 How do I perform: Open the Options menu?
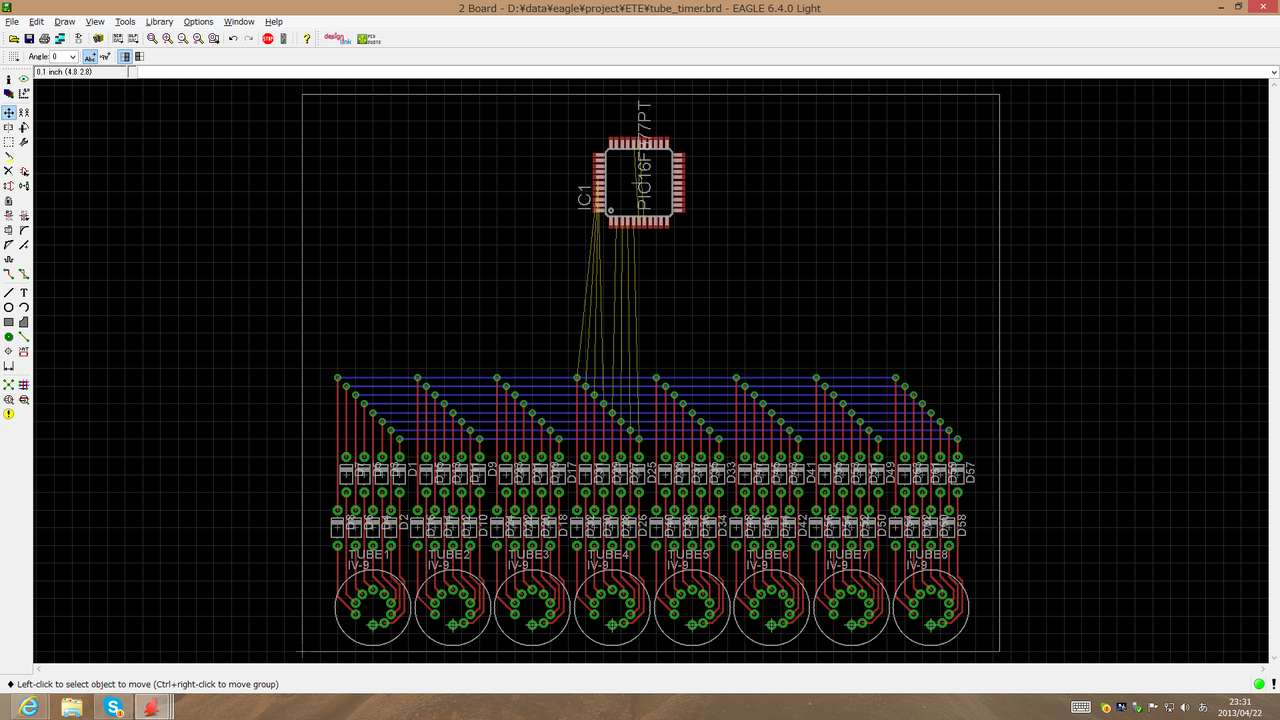pos(198,22)
